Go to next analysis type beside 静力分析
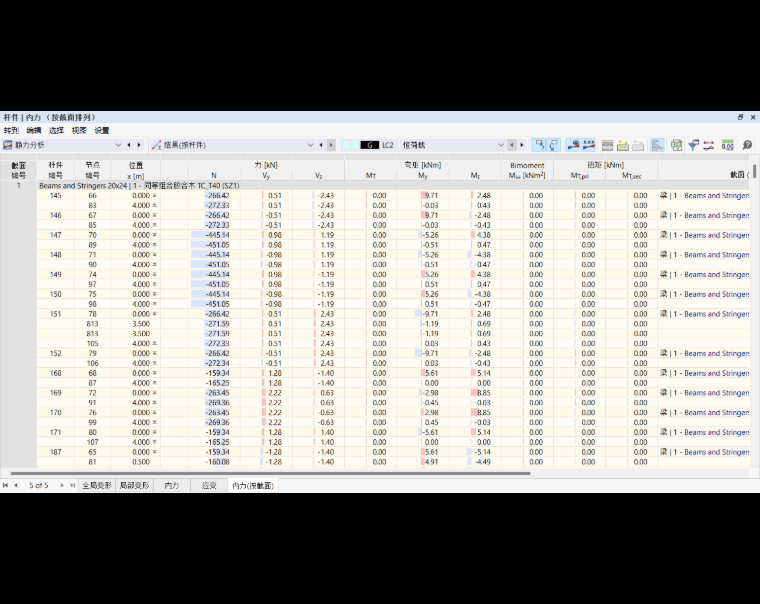760x604 pixels. pos(139,145)
